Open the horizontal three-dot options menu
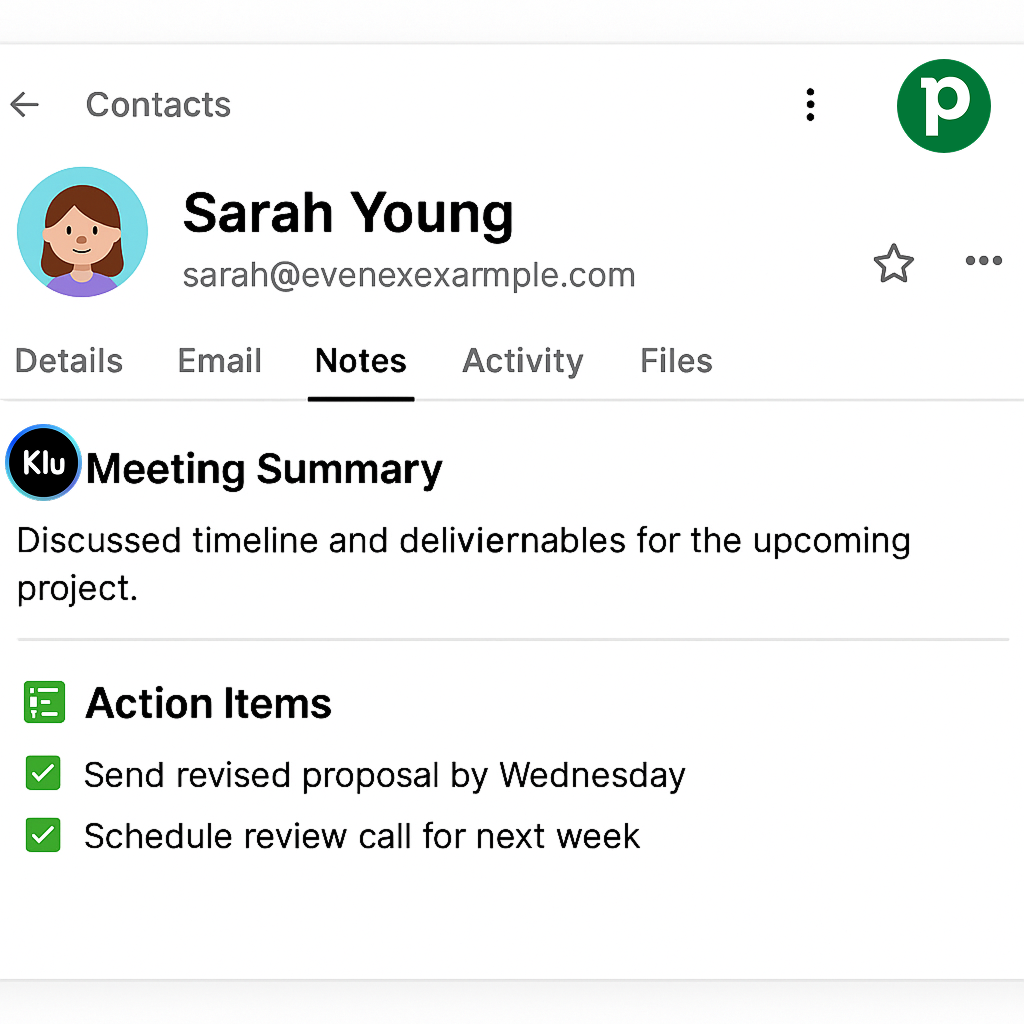 983,261
